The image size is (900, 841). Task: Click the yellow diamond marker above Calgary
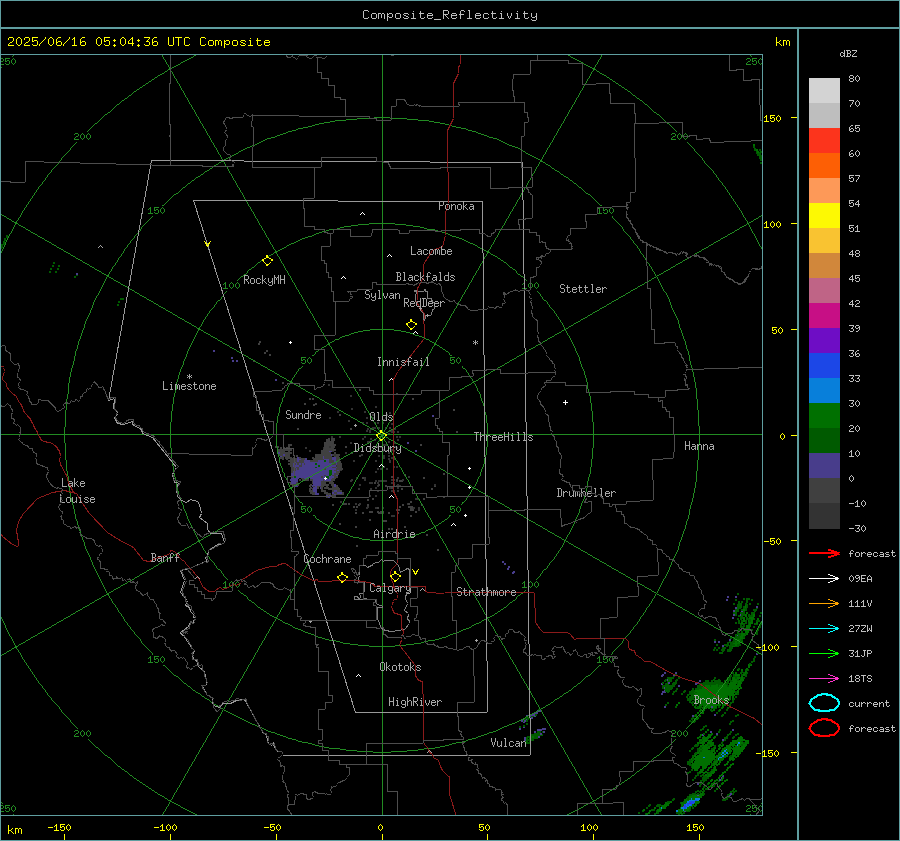click(x=395, y=576)
